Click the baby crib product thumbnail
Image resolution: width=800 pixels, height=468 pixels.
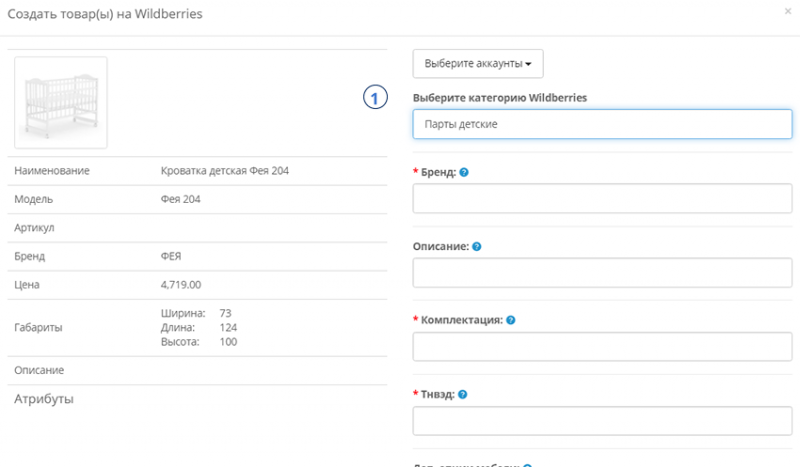point(61,102)
